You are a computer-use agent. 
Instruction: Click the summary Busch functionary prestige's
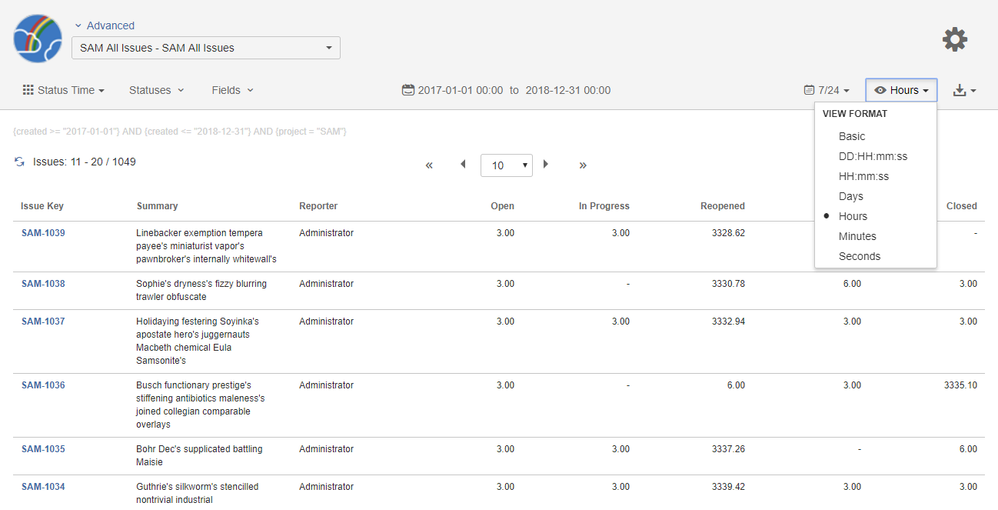[200, 405]
